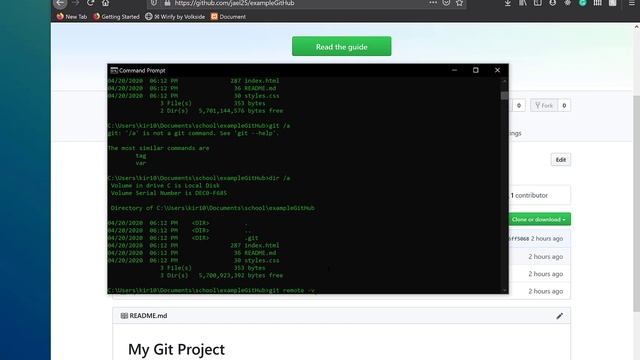Reload the GitHub page
Image resolution: width=640 pixels, height=360 pixels.
(x=90, y=3)
